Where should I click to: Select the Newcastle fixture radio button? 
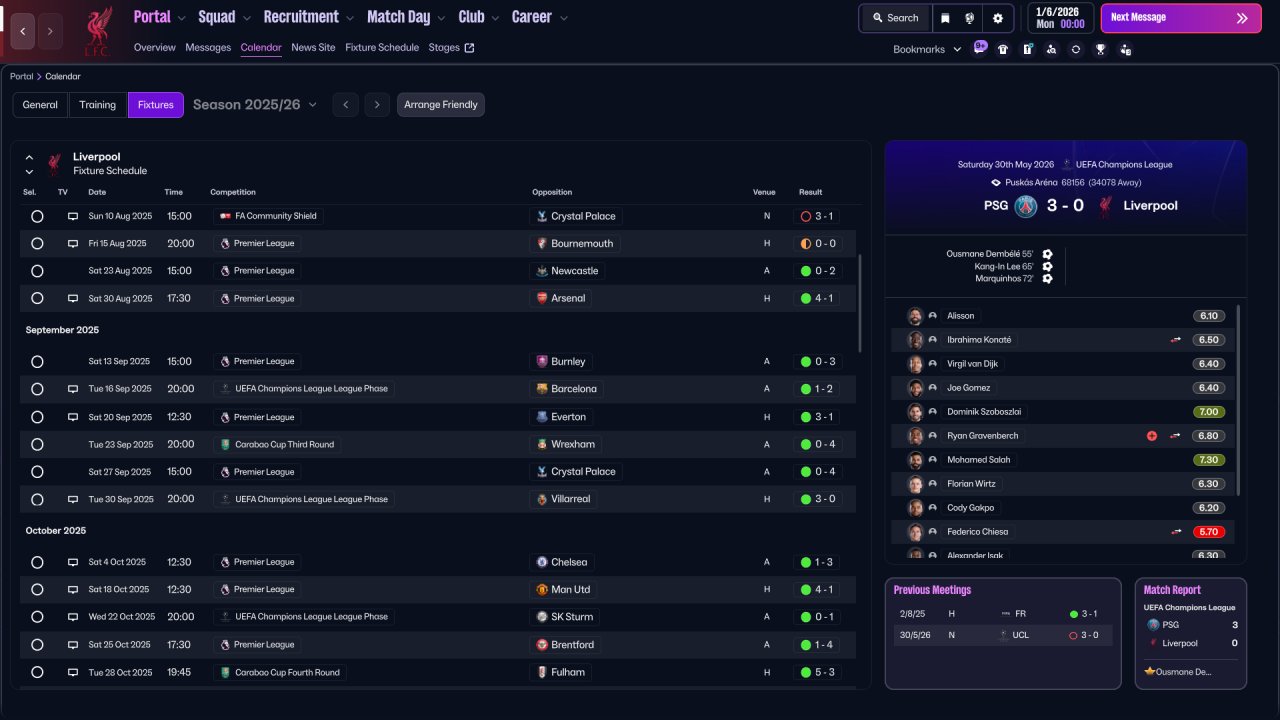coord(37,271)
